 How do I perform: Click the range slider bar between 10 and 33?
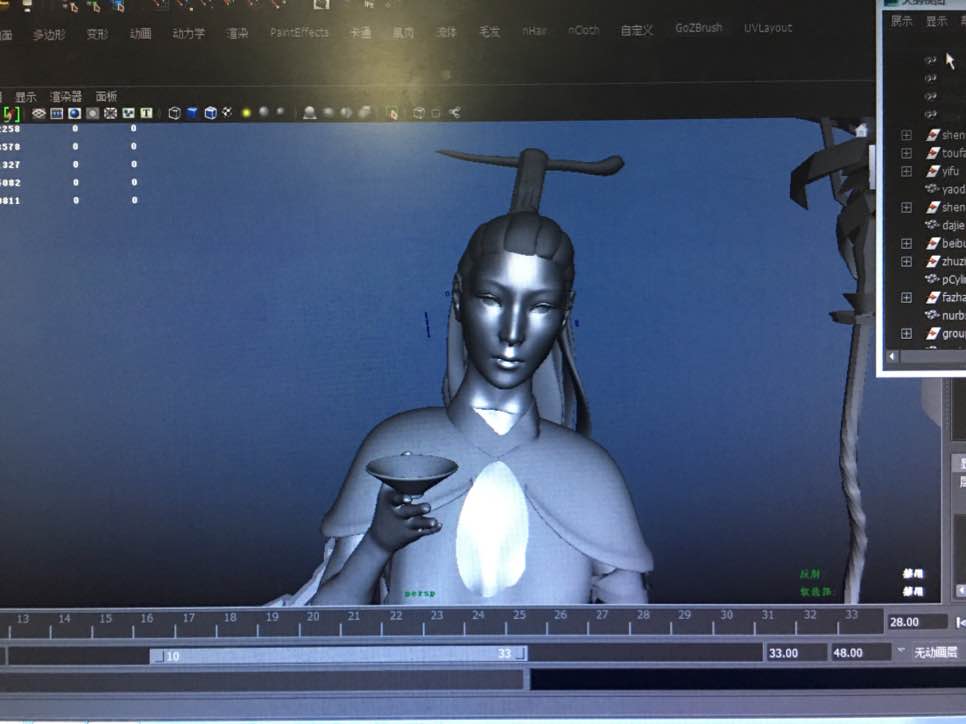338,654
